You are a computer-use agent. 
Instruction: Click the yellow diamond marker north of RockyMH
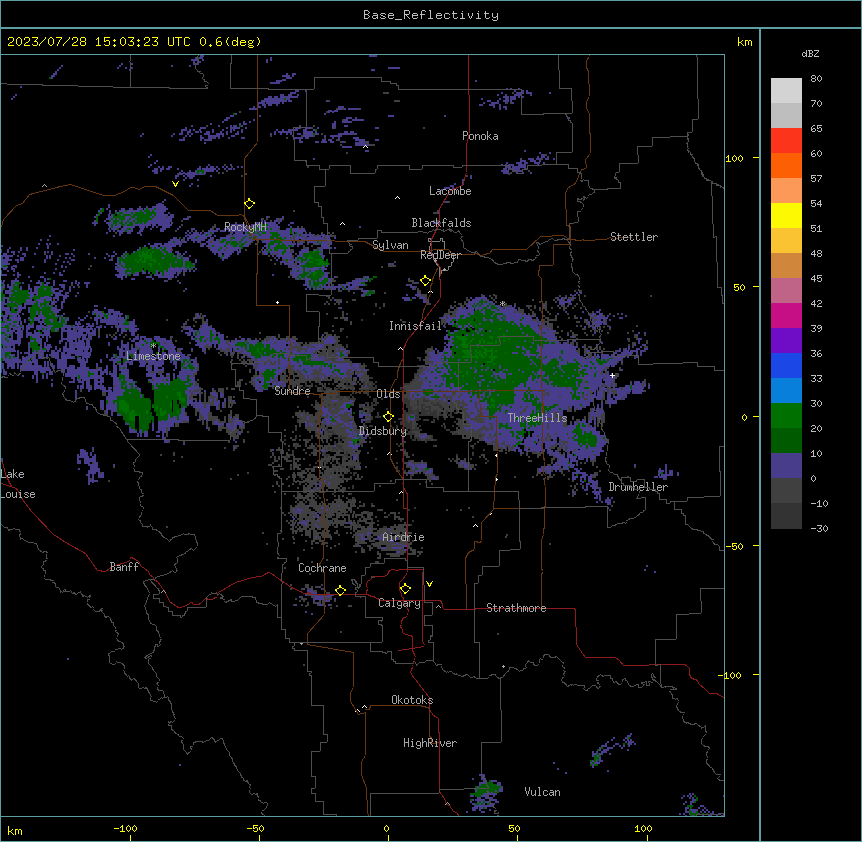[250, 204]
